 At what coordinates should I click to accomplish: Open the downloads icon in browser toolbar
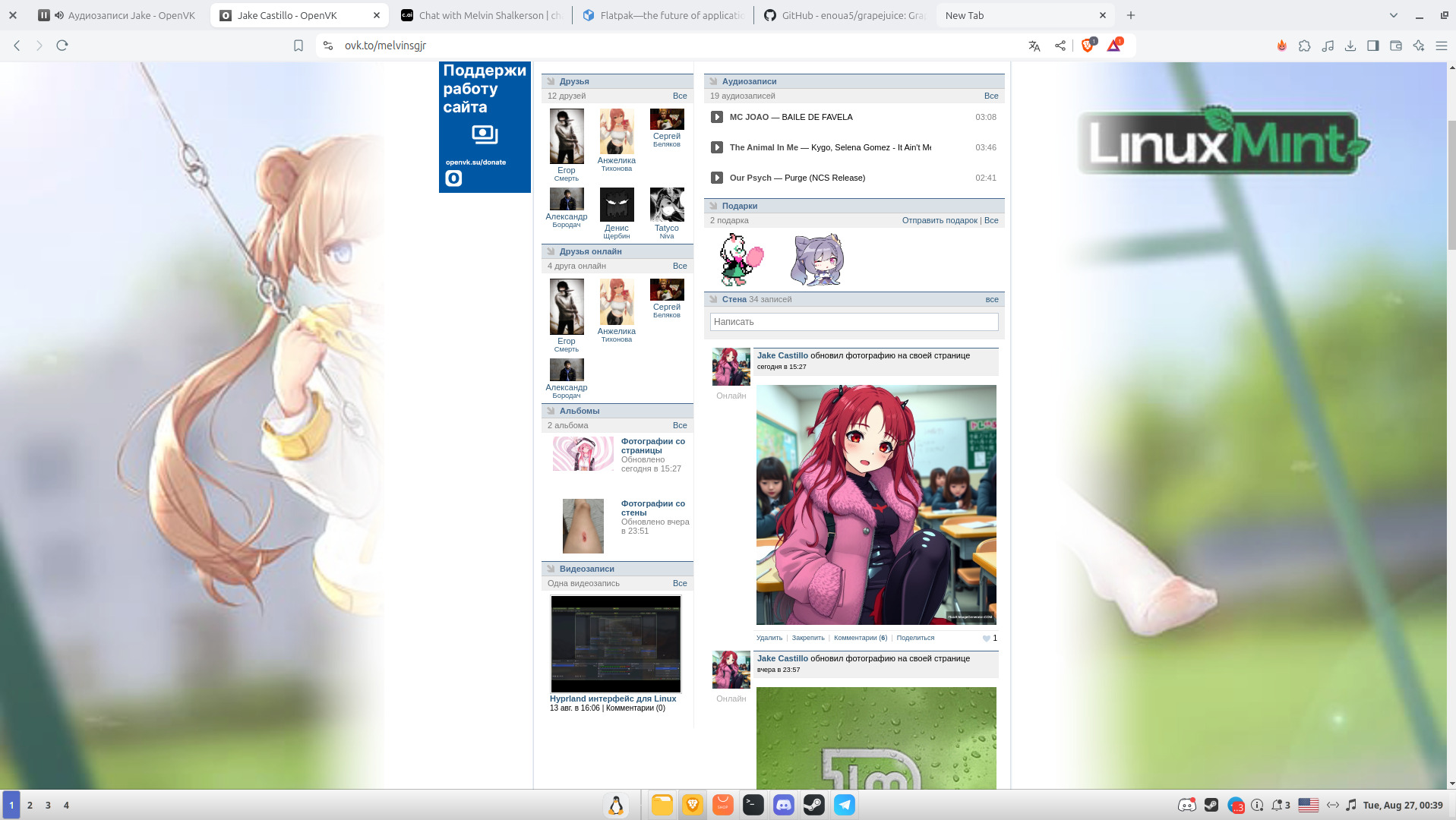(1350, 46)
